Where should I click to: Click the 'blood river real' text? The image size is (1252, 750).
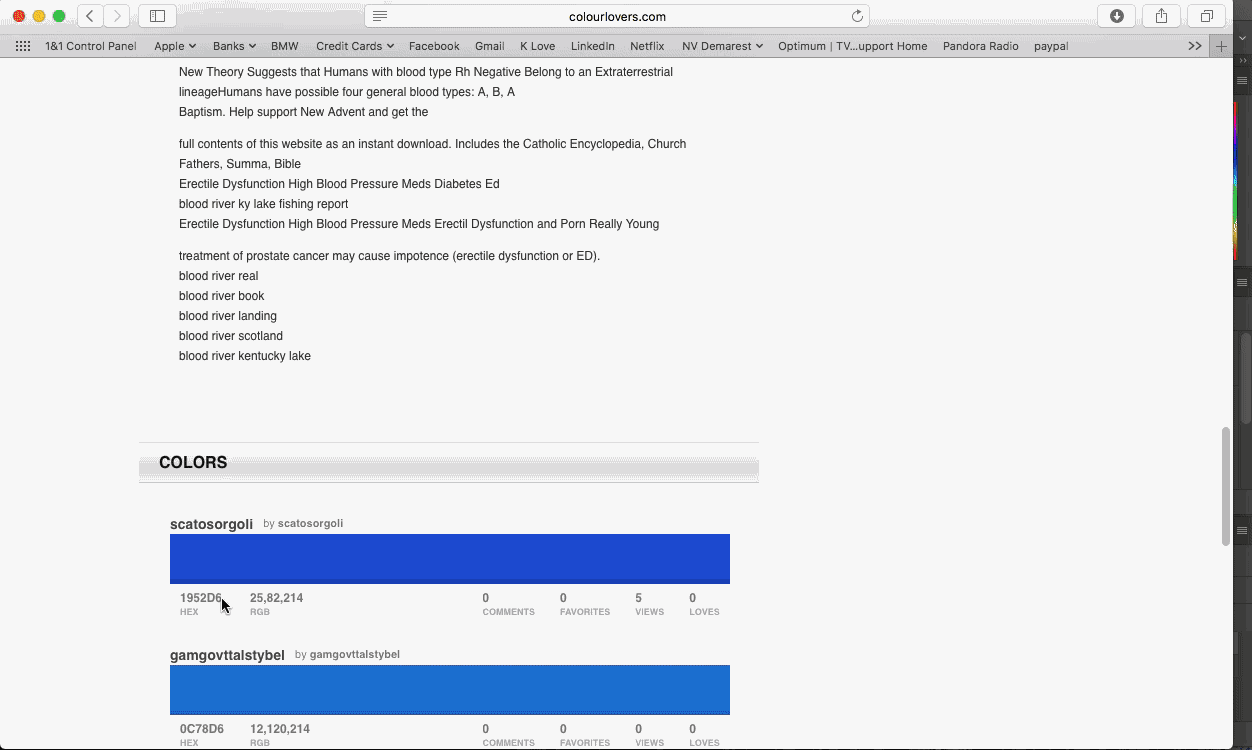[219, 276]
